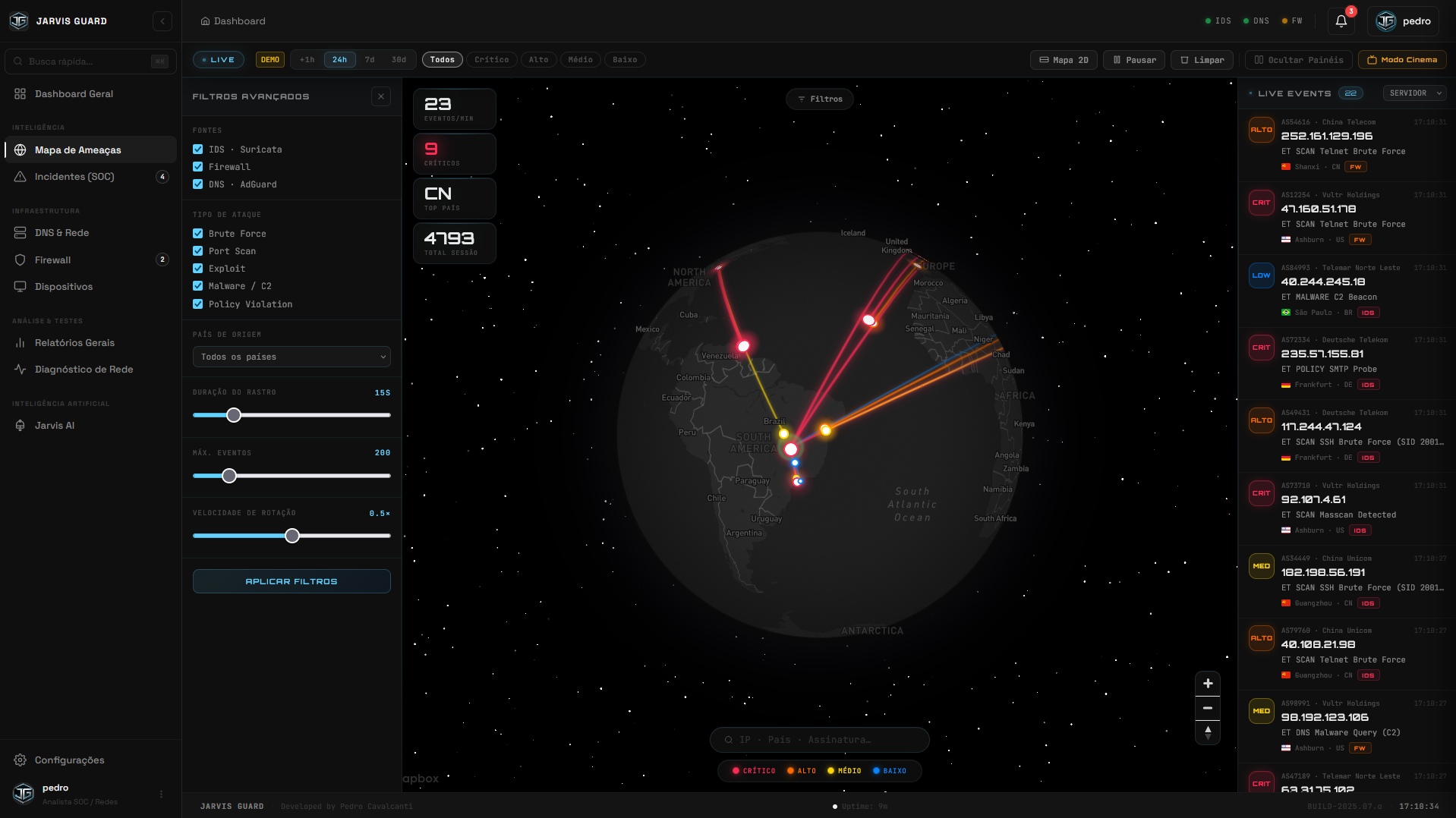The width and height of the screenshot is (1456, 818).
Task: Toggle the Brute Force attack type
Action: (x=198, y=234)
